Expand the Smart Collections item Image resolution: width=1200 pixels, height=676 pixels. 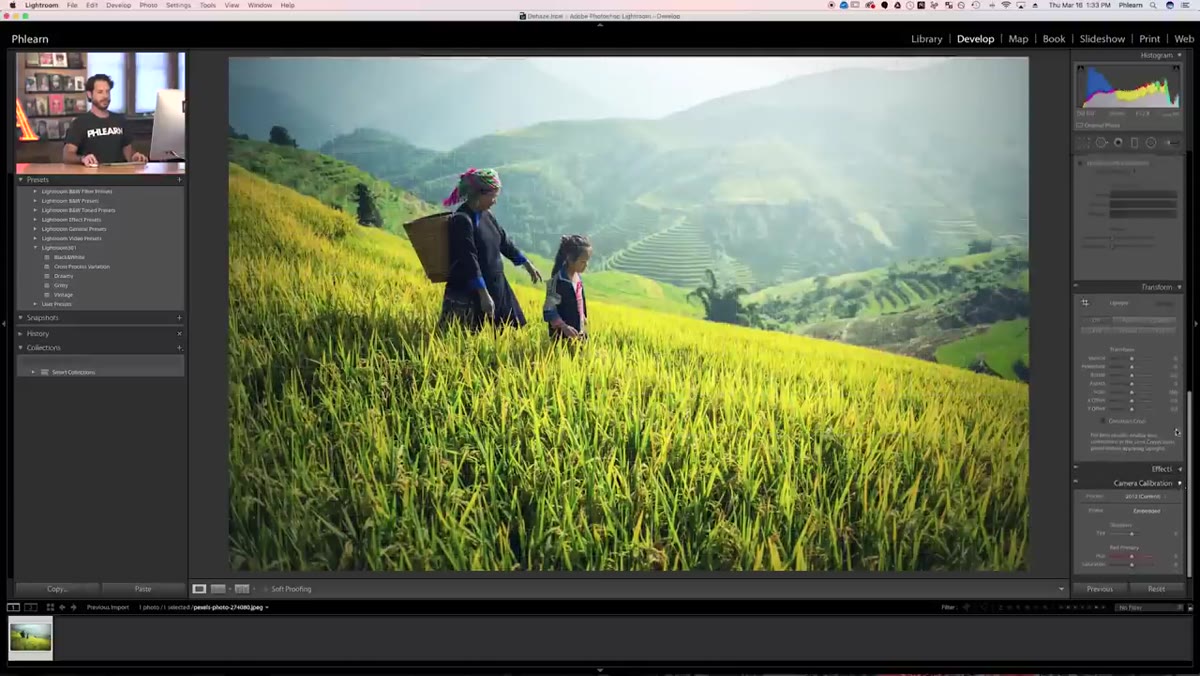(34, 372)
